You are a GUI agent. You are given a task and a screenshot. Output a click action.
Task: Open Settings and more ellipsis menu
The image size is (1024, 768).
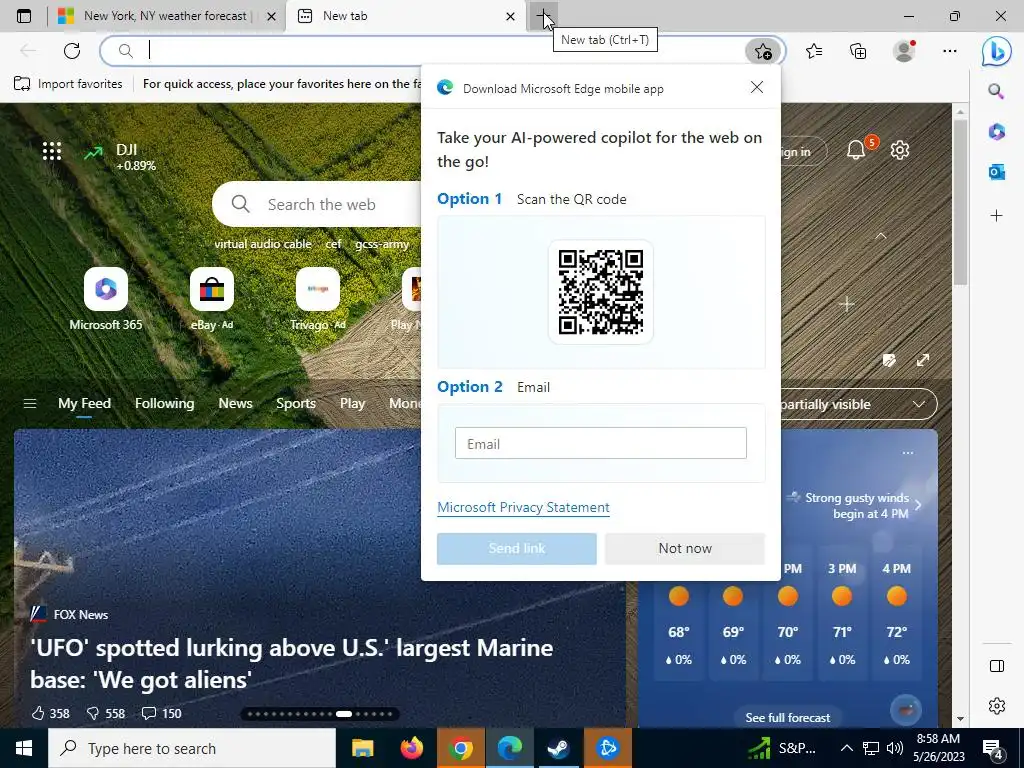pos(950,51)
